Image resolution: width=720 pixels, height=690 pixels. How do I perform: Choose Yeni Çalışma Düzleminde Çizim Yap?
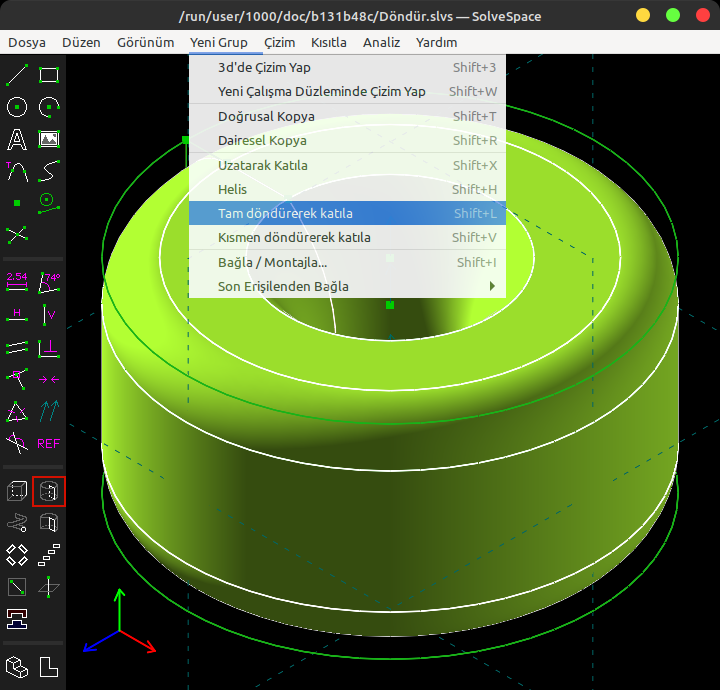click(x=347, y=91)
